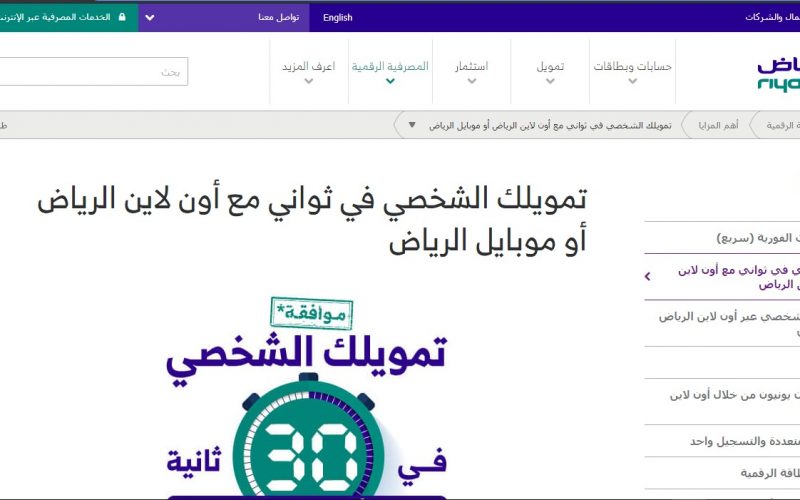Open الأعمال والشركات top link
The image size is (800, 500).
click(772, 17)
